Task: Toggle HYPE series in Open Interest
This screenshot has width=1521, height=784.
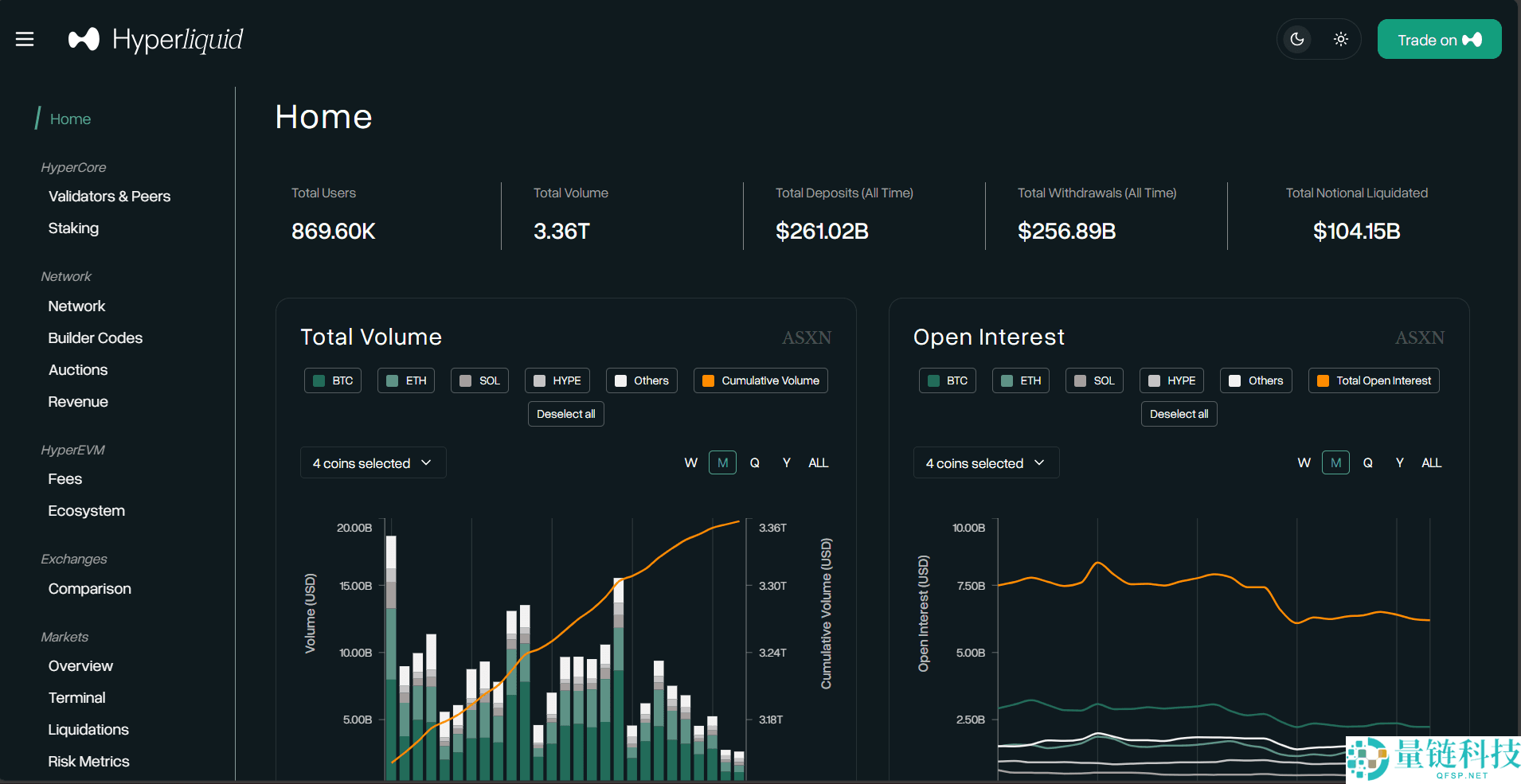Action: [1172, 380]
